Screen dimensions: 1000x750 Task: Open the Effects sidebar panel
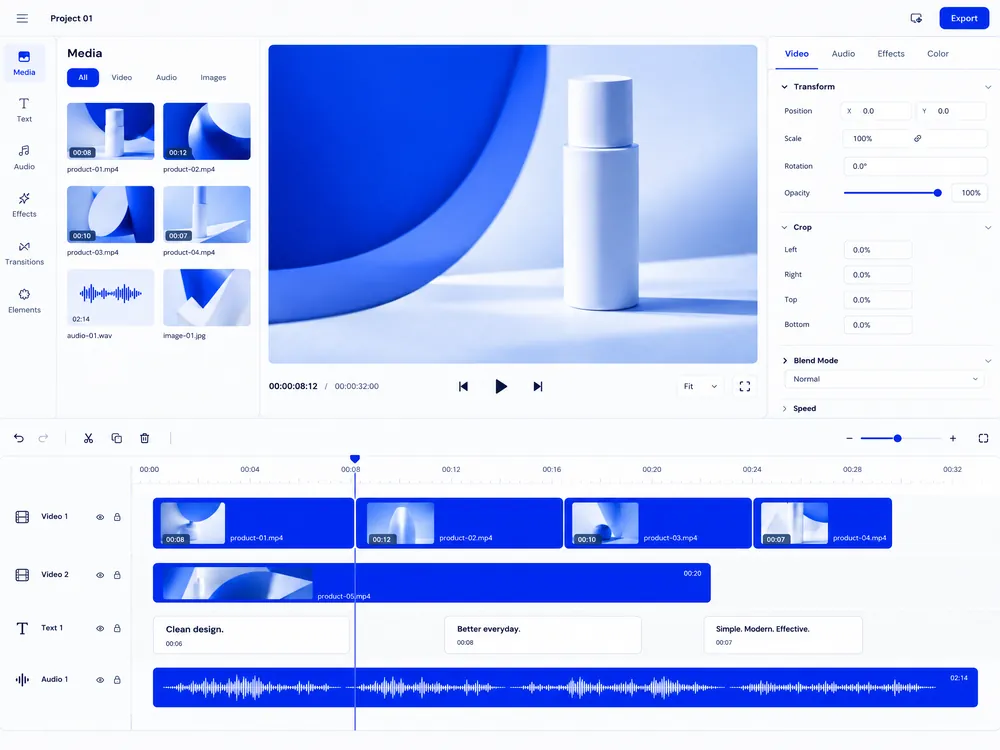(x=24, y=205)
